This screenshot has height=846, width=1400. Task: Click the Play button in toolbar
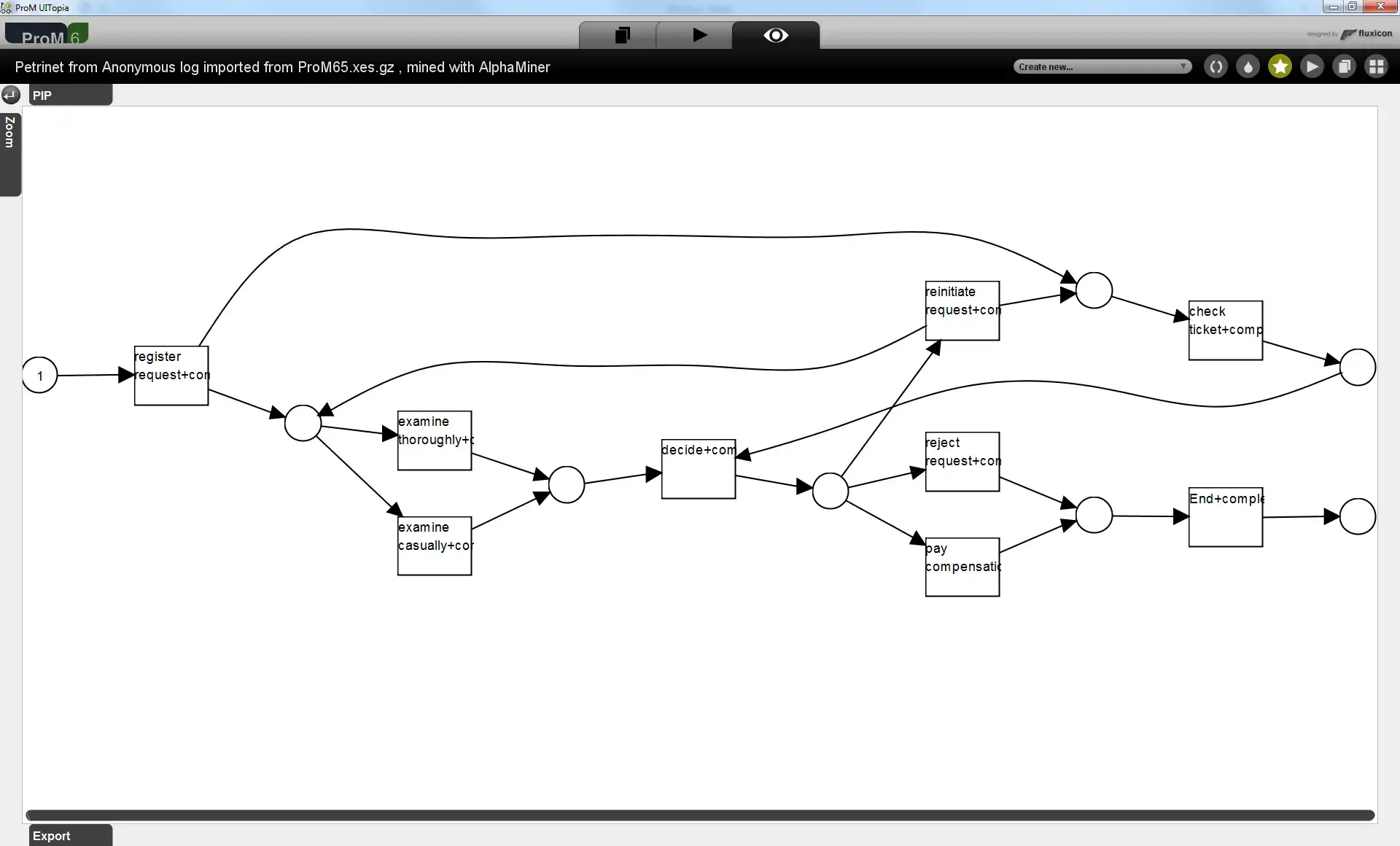pyautogui.click(x=700, y=36)
